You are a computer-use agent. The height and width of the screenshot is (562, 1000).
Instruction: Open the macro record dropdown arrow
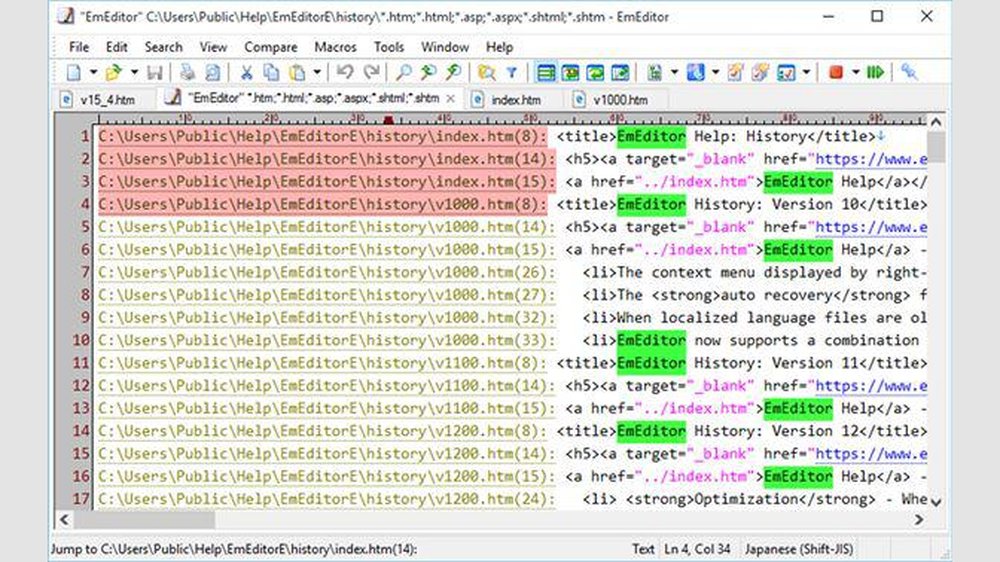pyautogui.click(x=855, y=73)
